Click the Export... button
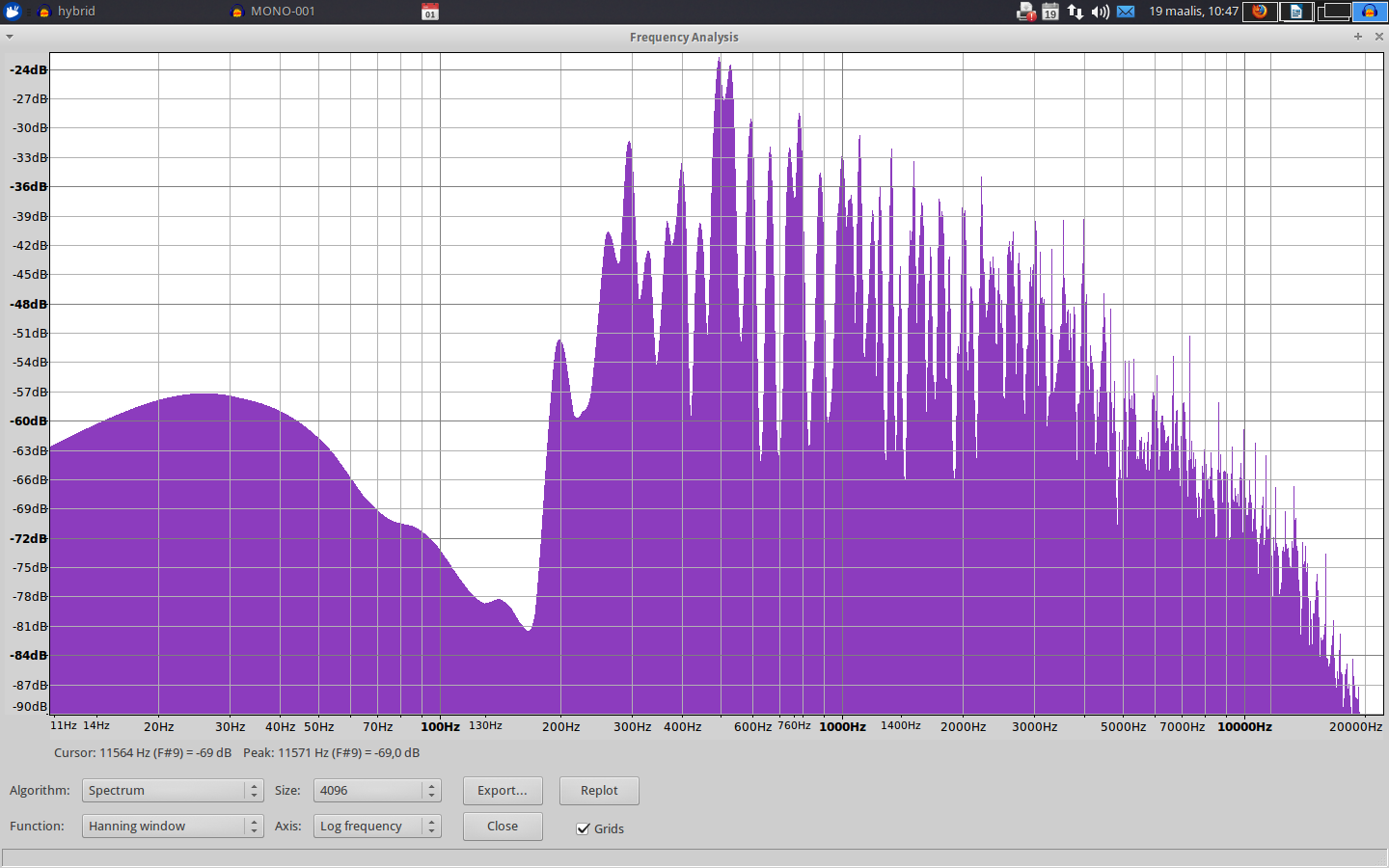The image size is (1389, 868). (x=503, y=791)
